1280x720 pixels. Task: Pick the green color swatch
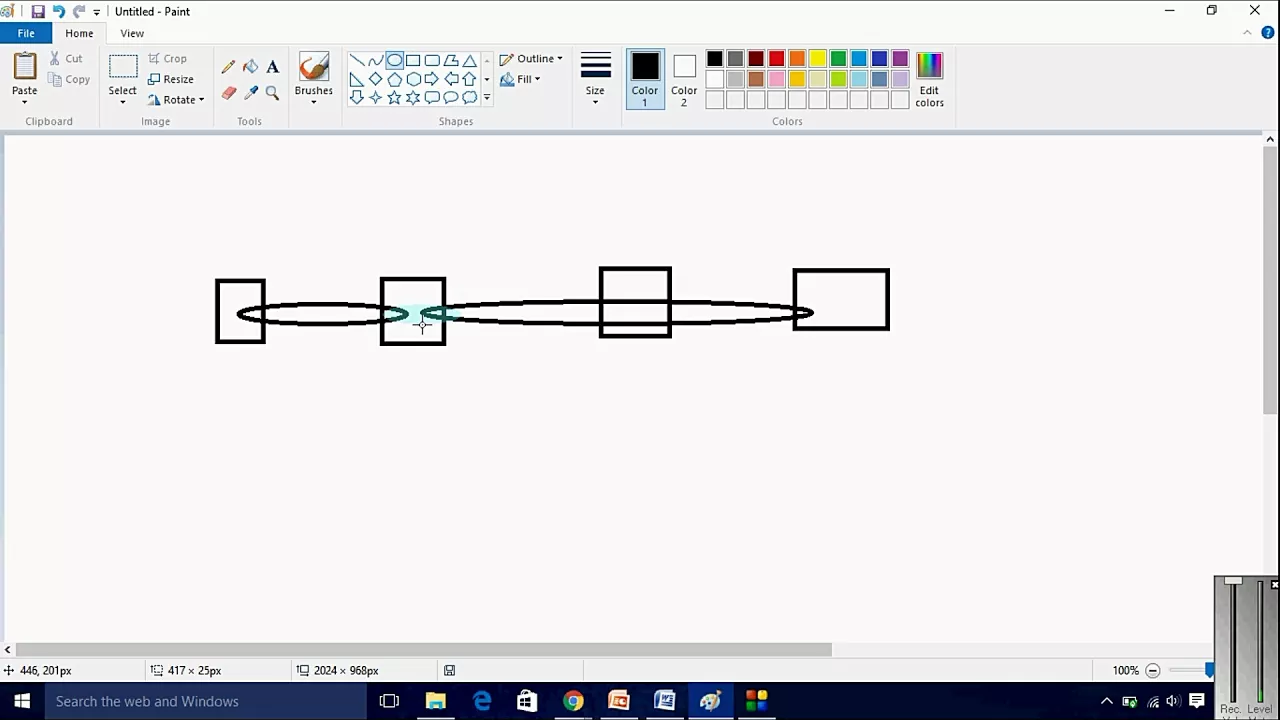point(838,59)
